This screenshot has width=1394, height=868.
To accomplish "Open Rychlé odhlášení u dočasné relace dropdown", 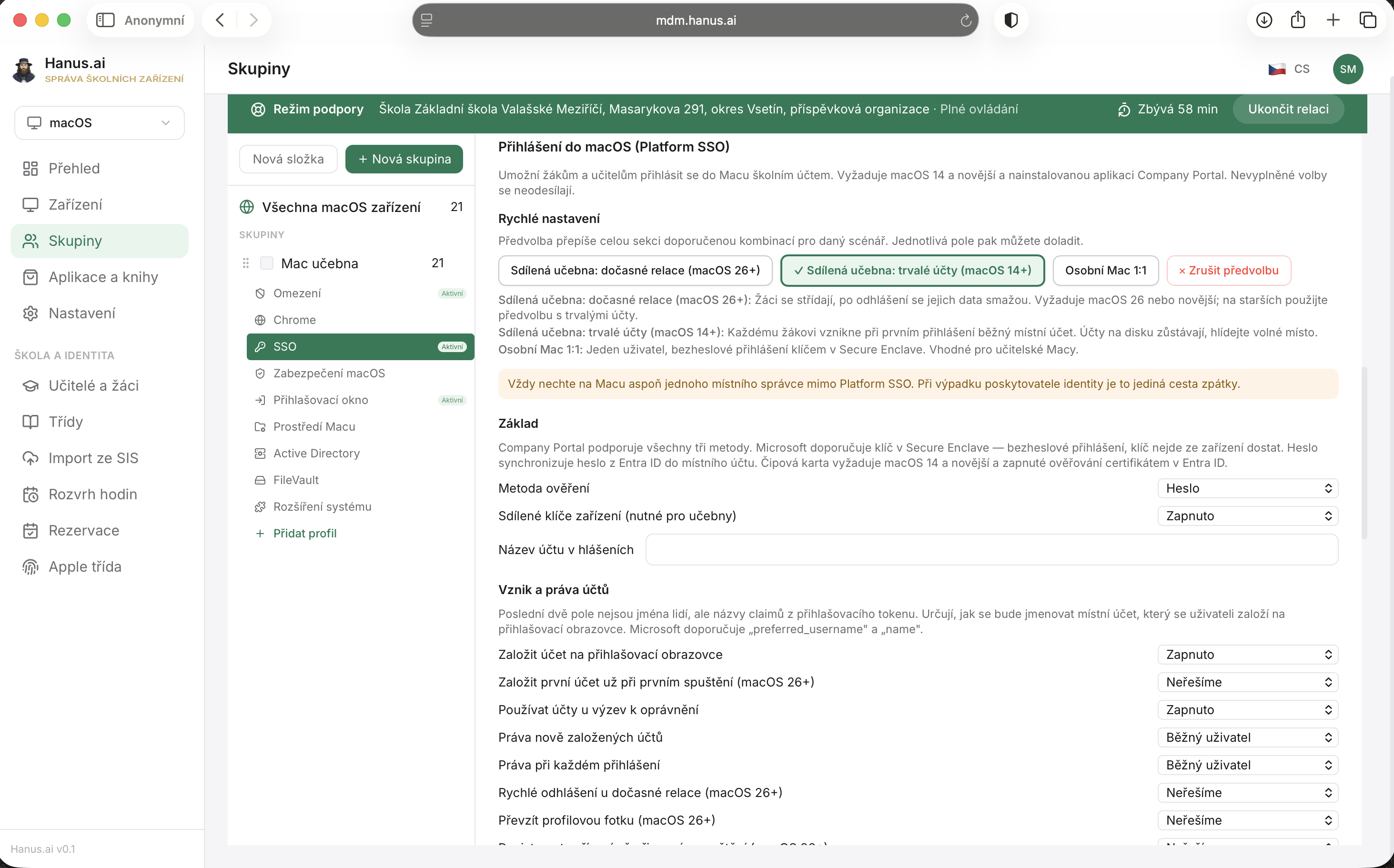I will click(1248, 792).
